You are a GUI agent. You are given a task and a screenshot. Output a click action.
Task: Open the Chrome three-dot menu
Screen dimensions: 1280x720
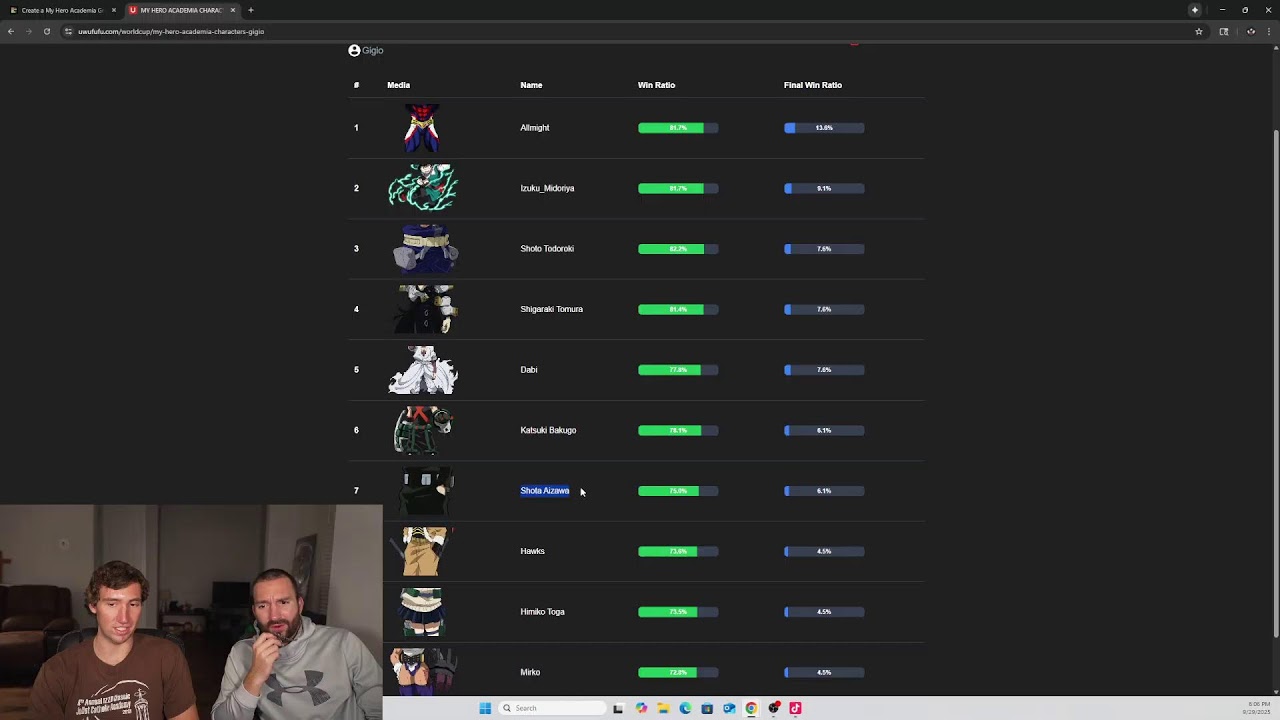1269,31
